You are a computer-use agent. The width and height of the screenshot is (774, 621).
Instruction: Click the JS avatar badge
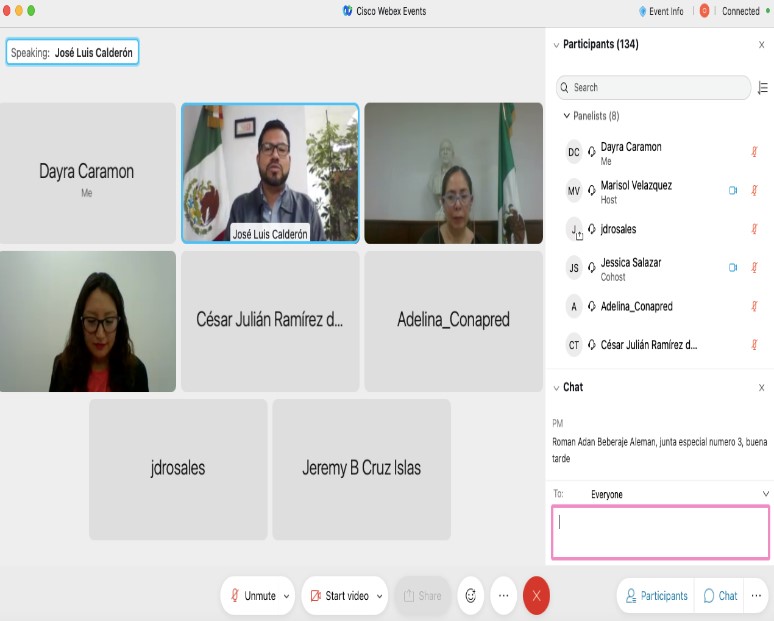[x=574, y=268]
